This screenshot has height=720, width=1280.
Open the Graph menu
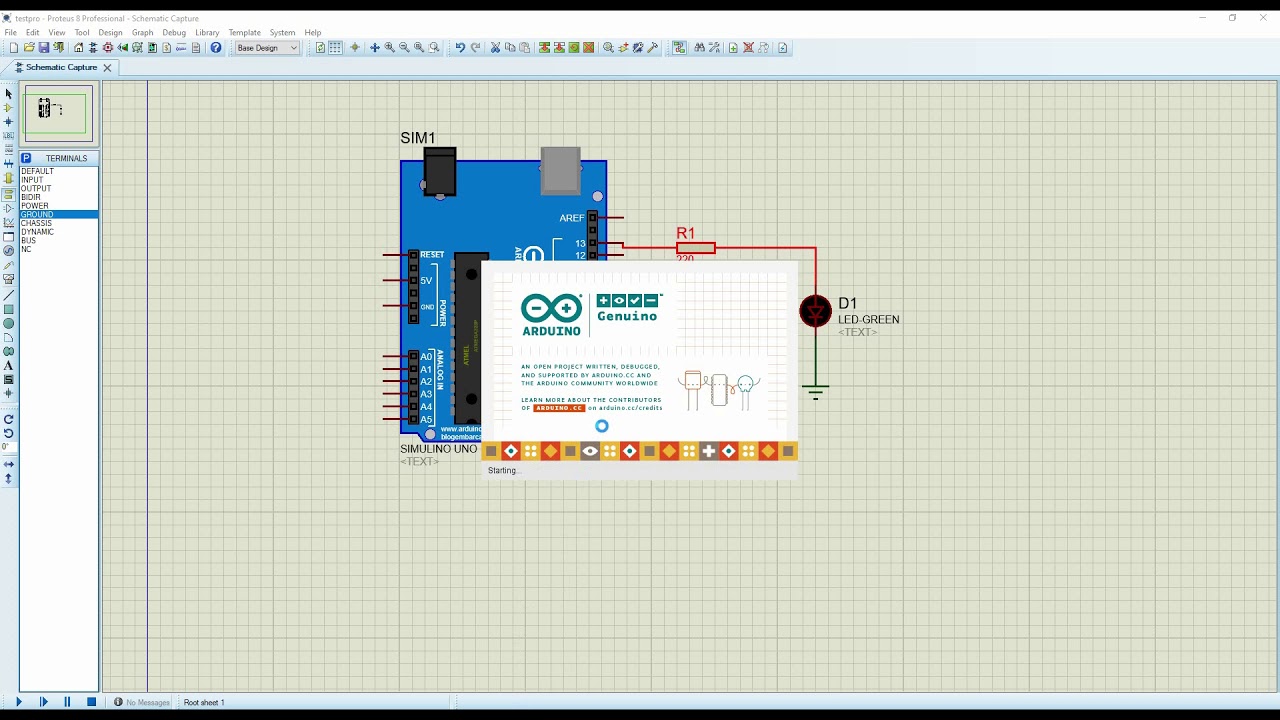click(143, 32)
